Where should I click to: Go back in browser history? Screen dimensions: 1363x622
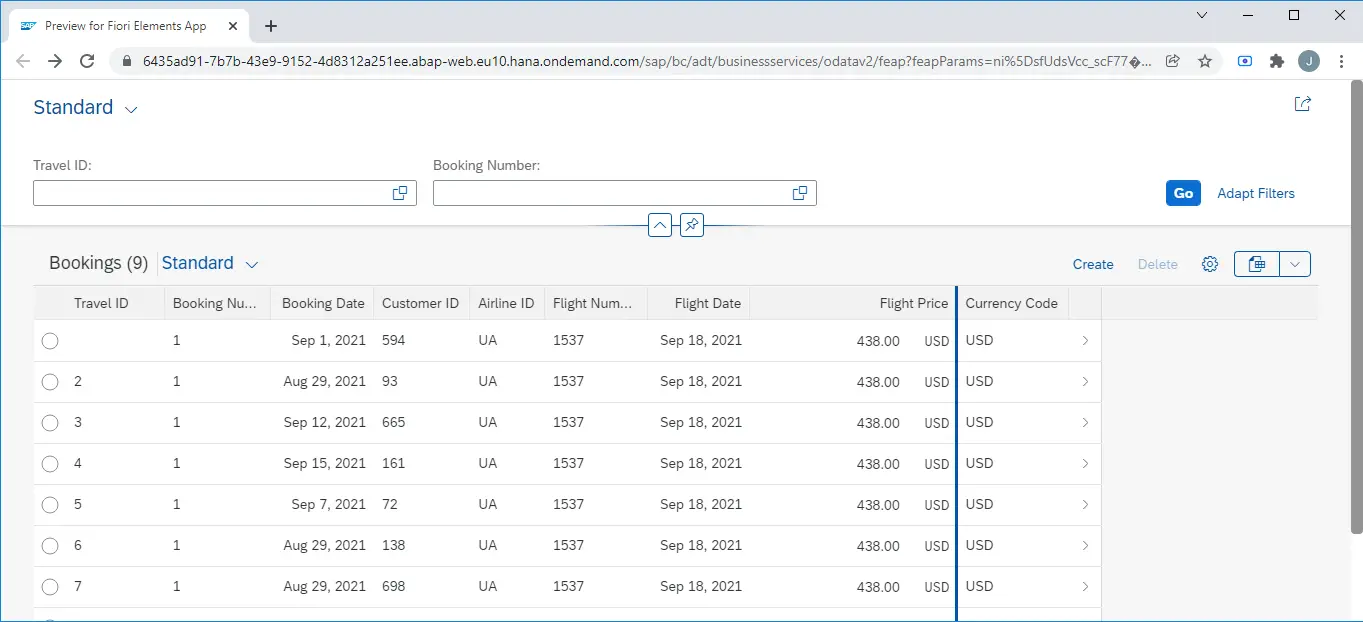point(23,61)
